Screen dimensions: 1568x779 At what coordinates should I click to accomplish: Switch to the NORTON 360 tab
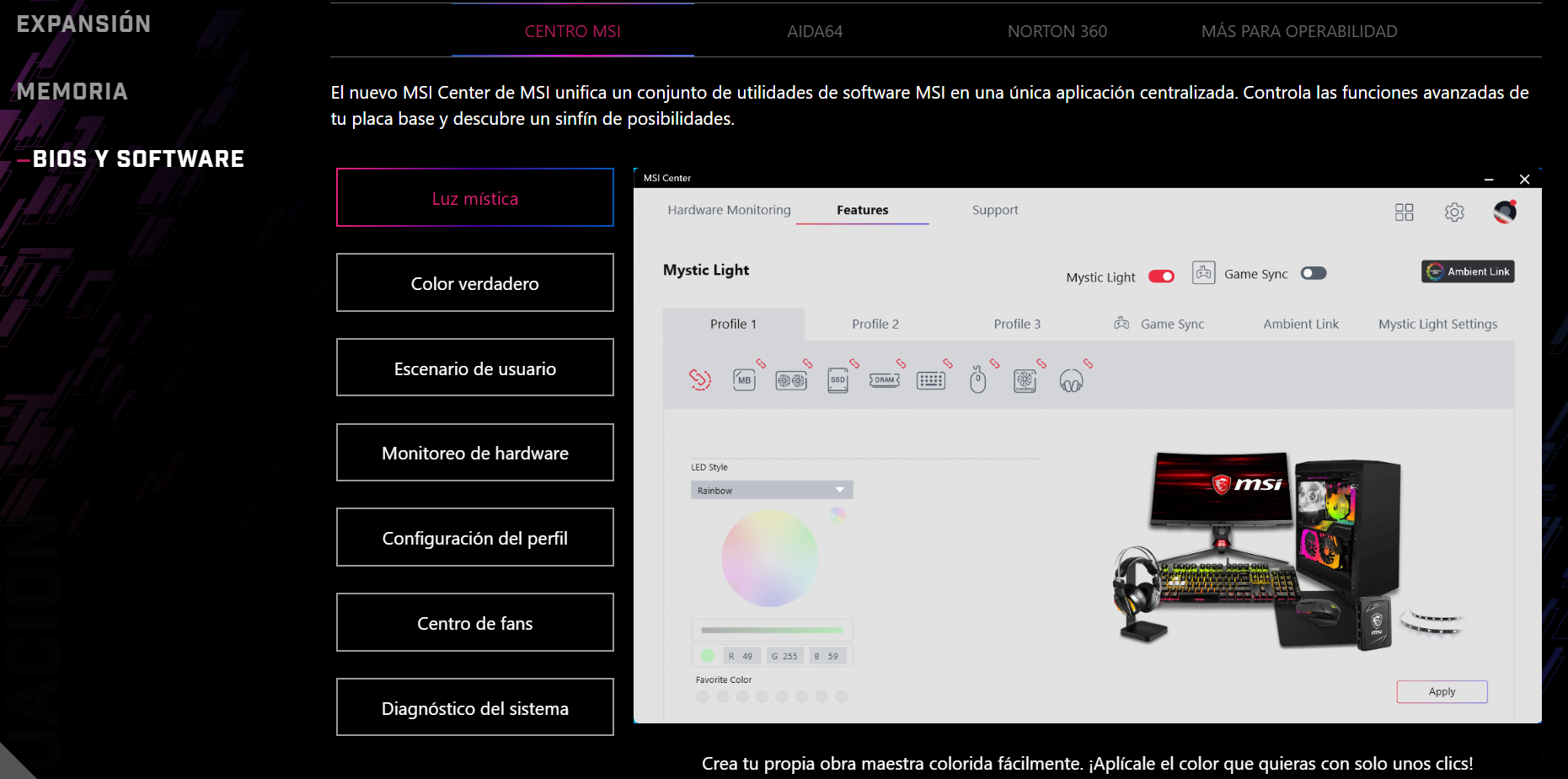pyautogui.click(x=1057, y=31)
